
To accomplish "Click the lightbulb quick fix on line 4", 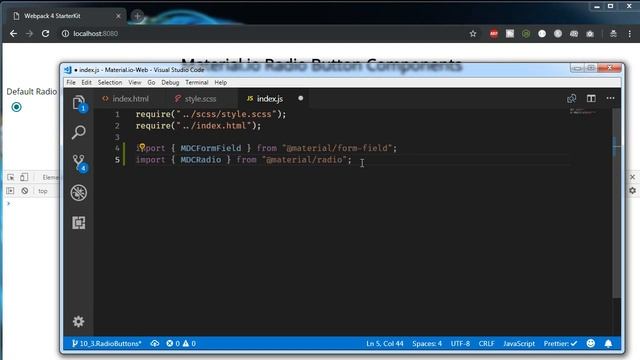I will pos(142,147).
